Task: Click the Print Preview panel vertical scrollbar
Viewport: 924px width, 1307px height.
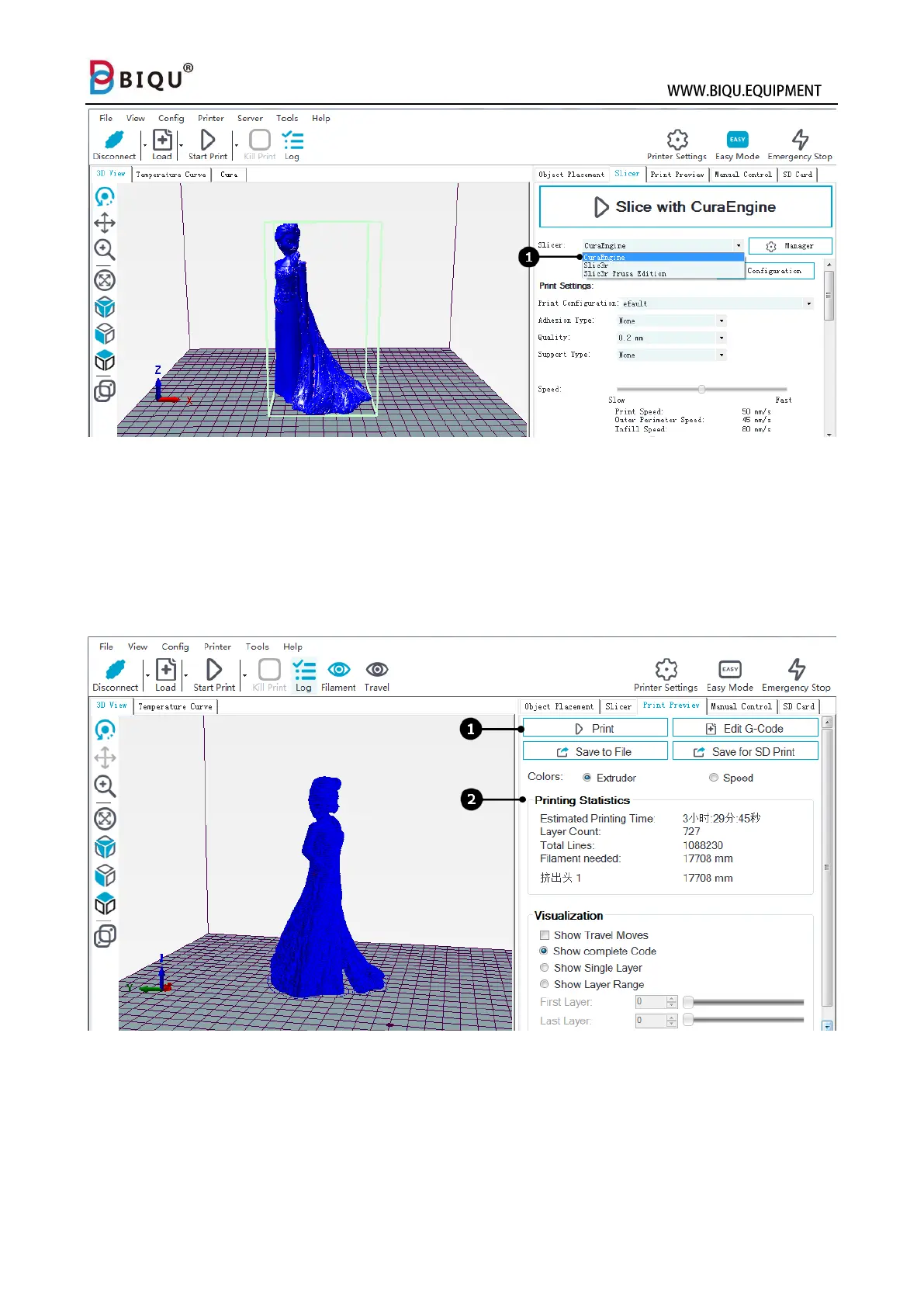Action: tap(827, 873)
